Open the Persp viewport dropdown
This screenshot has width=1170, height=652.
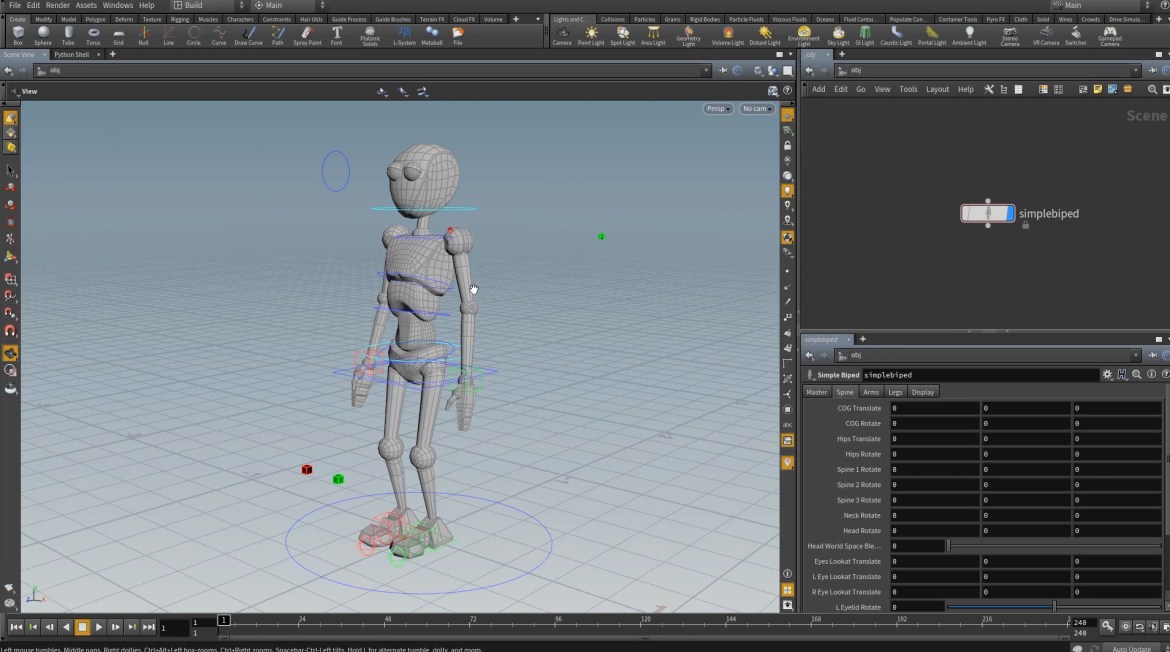(717, 108)
